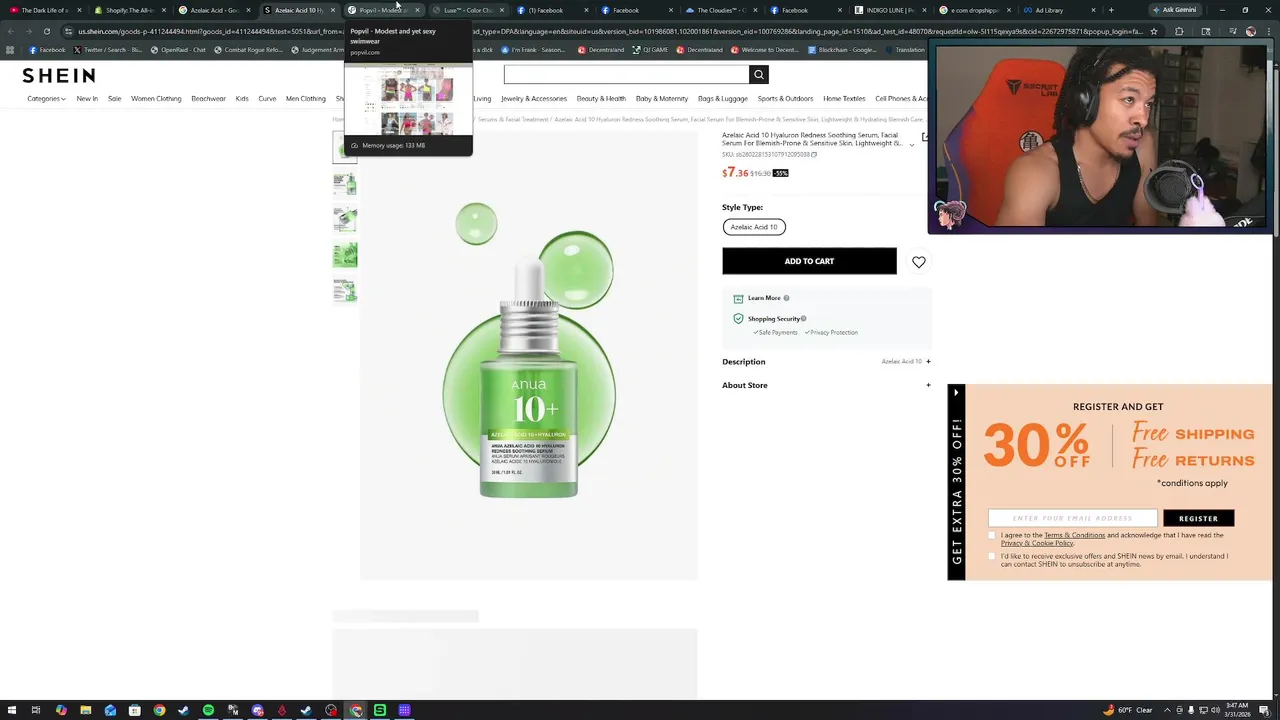Click the Learn More help question icon

pyautogui.click(x=786, y=298)
